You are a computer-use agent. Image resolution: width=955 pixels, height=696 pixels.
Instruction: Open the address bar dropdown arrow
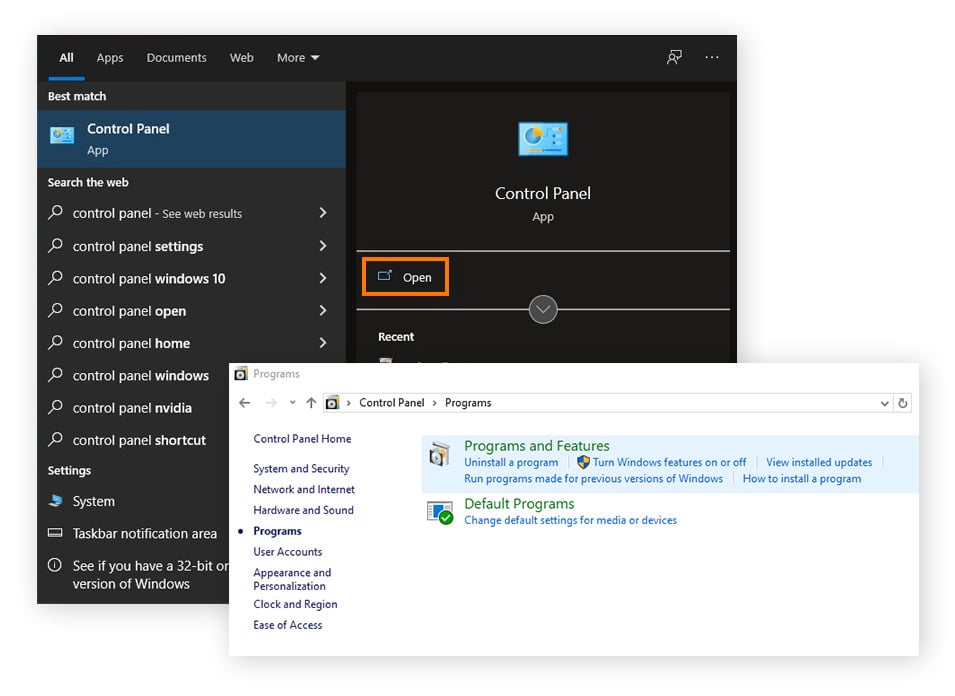[884, 402]
